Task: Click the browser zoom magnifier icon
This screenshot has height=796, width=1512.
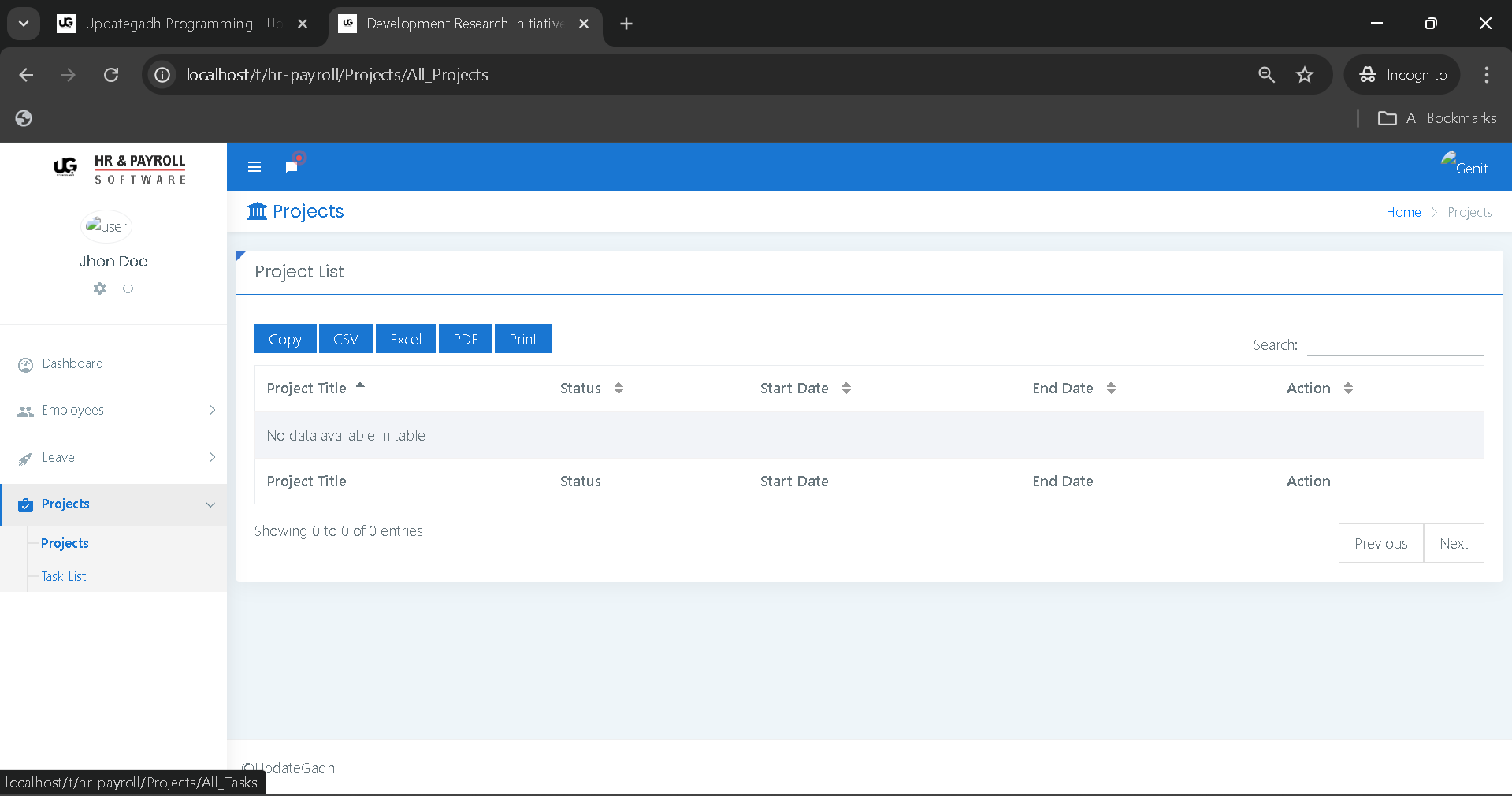Action: 1266,75
